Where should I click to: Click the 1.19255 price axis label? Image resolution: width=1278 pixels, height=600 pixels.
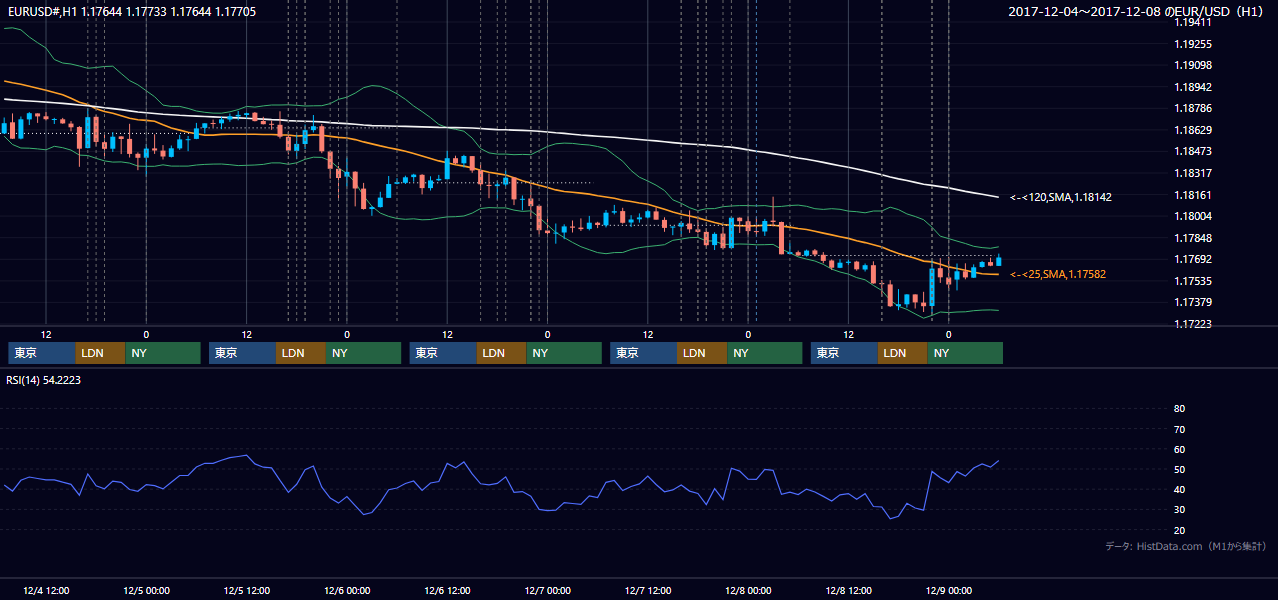(1192, 44)
